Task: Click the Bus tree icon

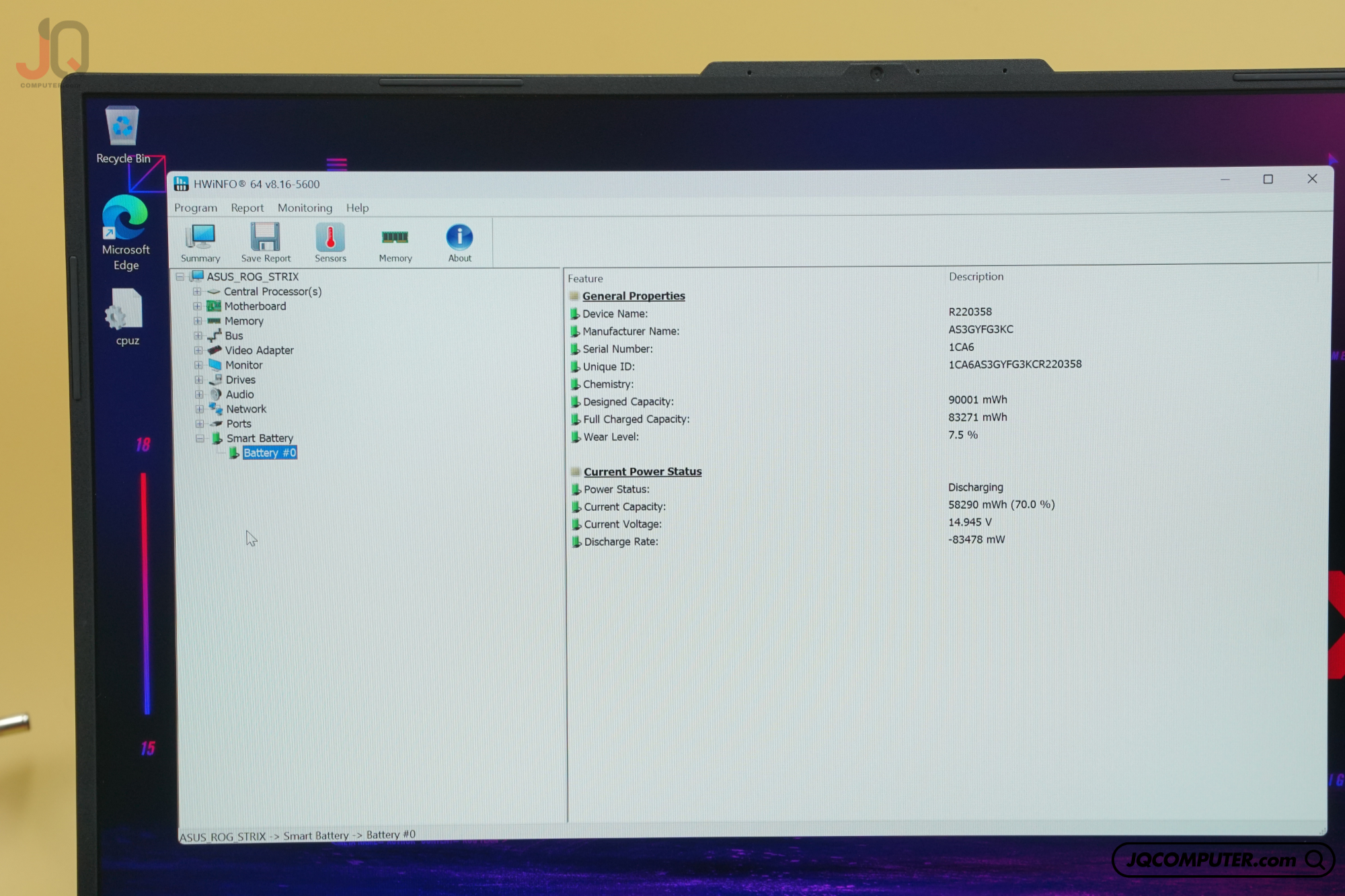Action: pyautogui.click(x=215, y=335)
